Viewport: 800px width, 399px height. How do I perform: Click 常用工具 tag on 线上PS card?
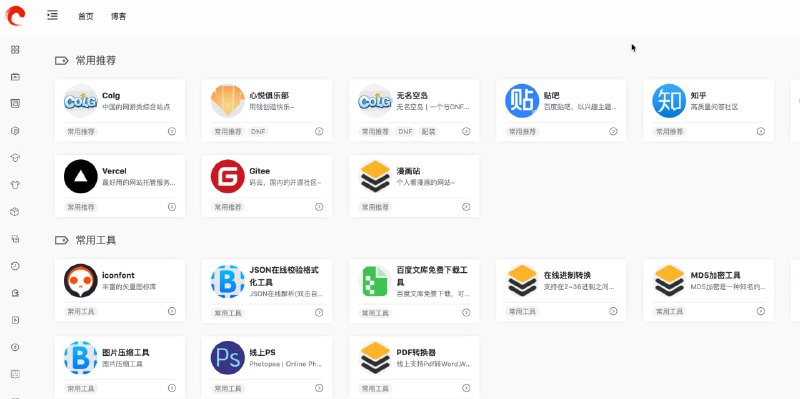point(228,388)
